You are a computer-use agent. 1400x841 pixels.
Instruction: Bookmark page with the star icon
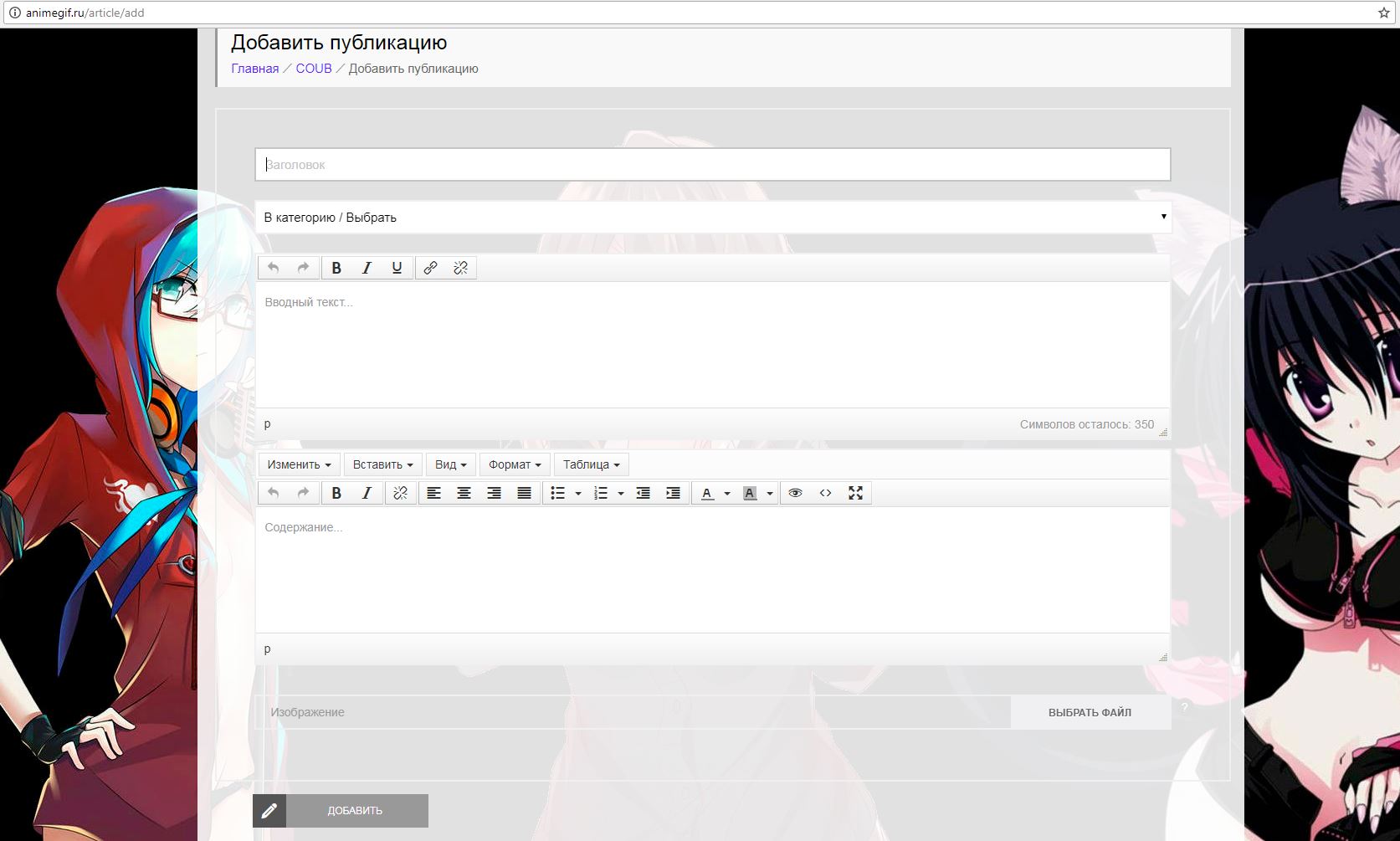(x=1383, y=13)
